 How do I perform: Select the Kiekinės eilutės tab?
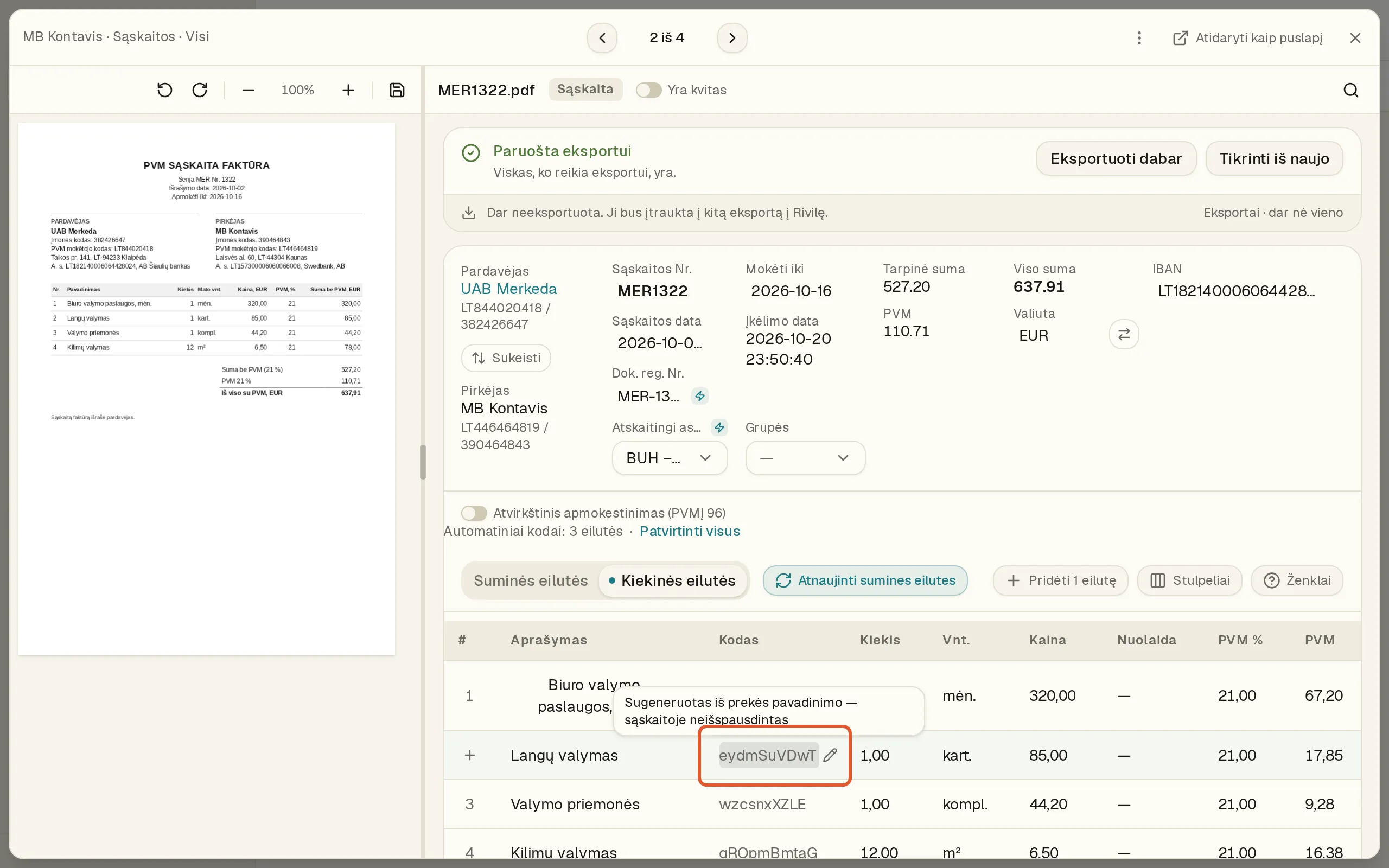(672, 580)
